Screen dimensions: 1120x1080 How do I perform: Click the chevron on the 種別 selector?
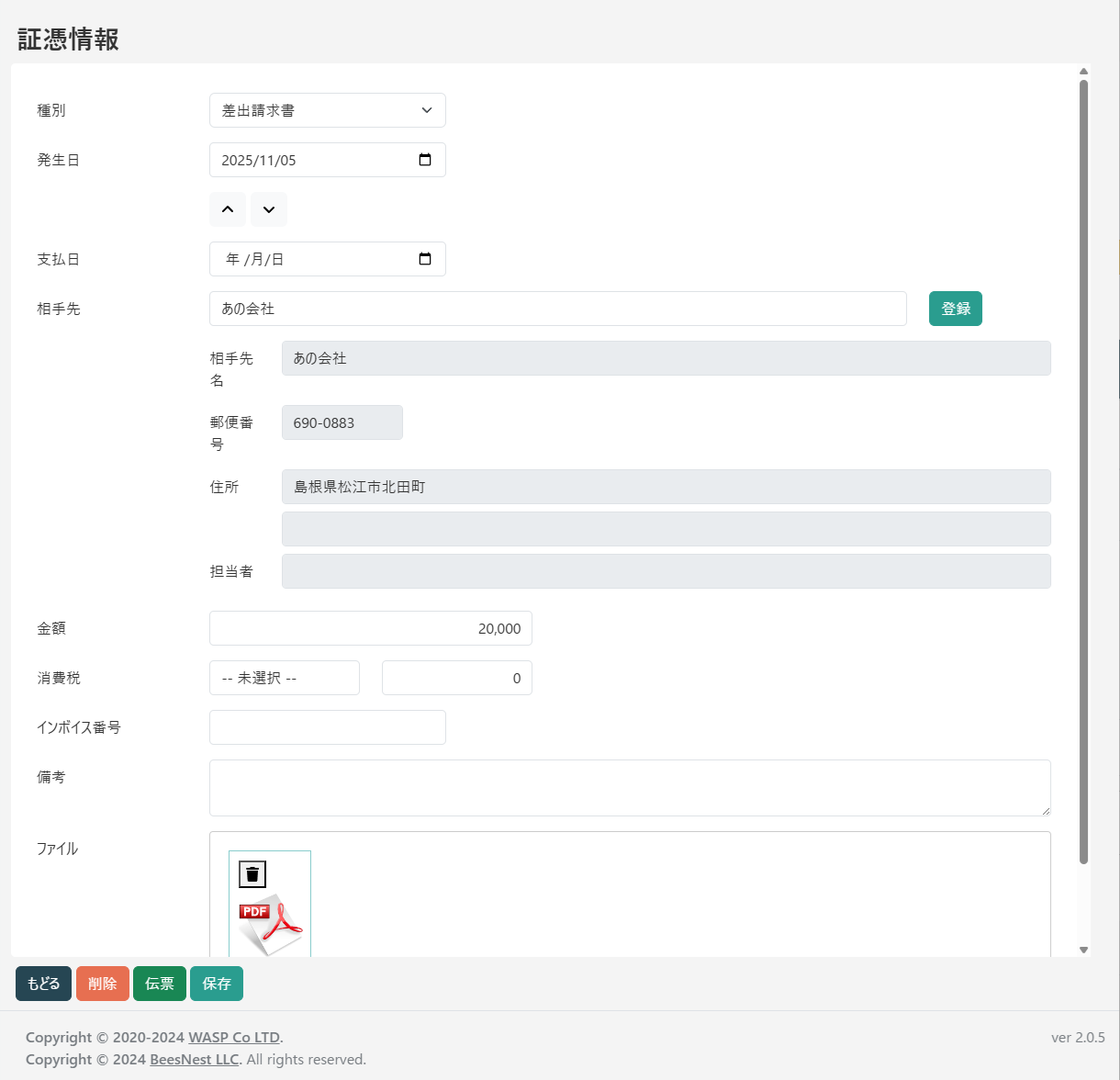(426, 110)
